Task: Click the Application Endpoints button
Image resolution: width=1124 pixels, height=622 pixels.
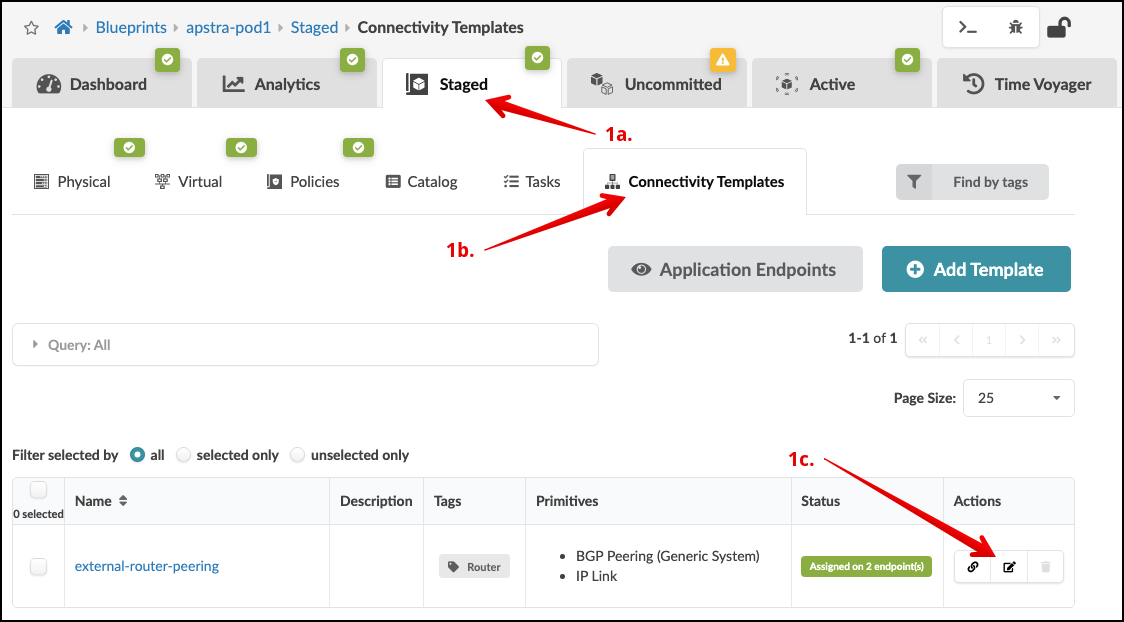Action: point(735,269)
